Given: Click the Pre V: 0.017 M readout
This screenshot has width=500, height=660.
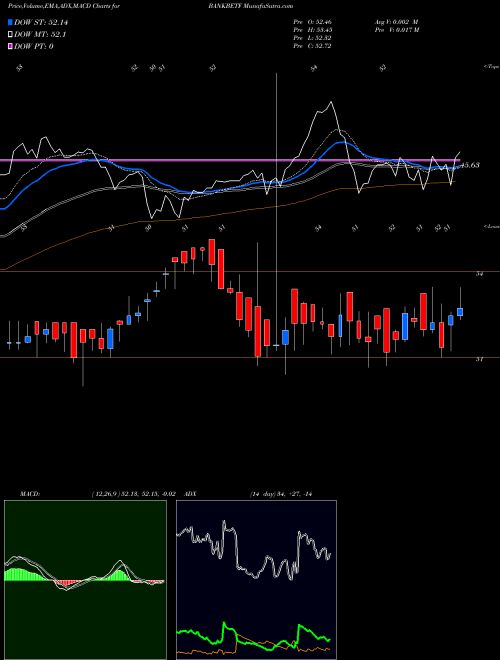Looking at the screenshot, I should (396, 30).
